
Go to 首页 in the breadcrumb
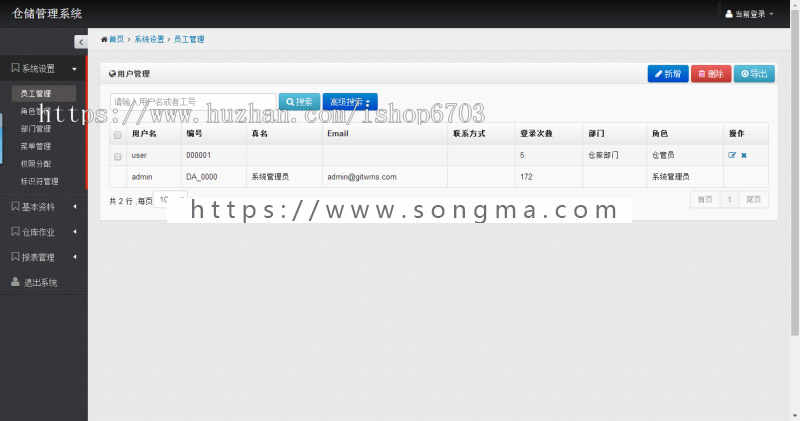point(116,39)
